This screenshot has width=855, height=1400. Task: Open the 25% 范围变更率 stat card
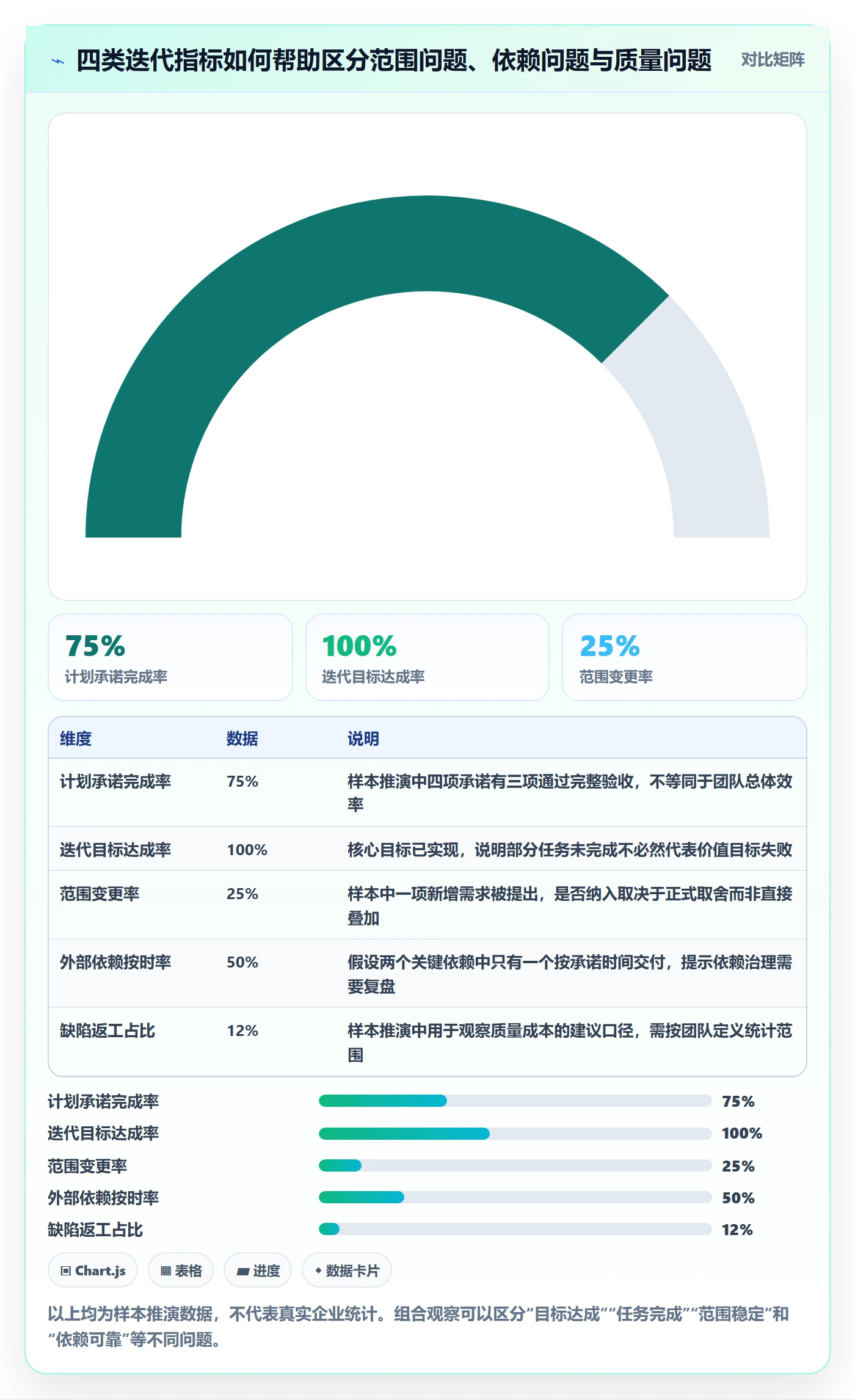[x=685, y=657]
